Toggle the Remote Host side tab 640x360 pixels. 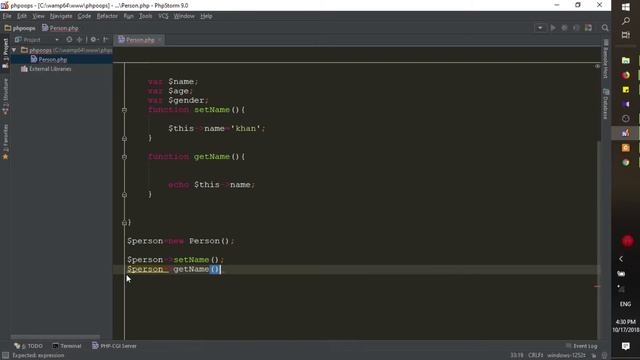[x=606, y=59]
